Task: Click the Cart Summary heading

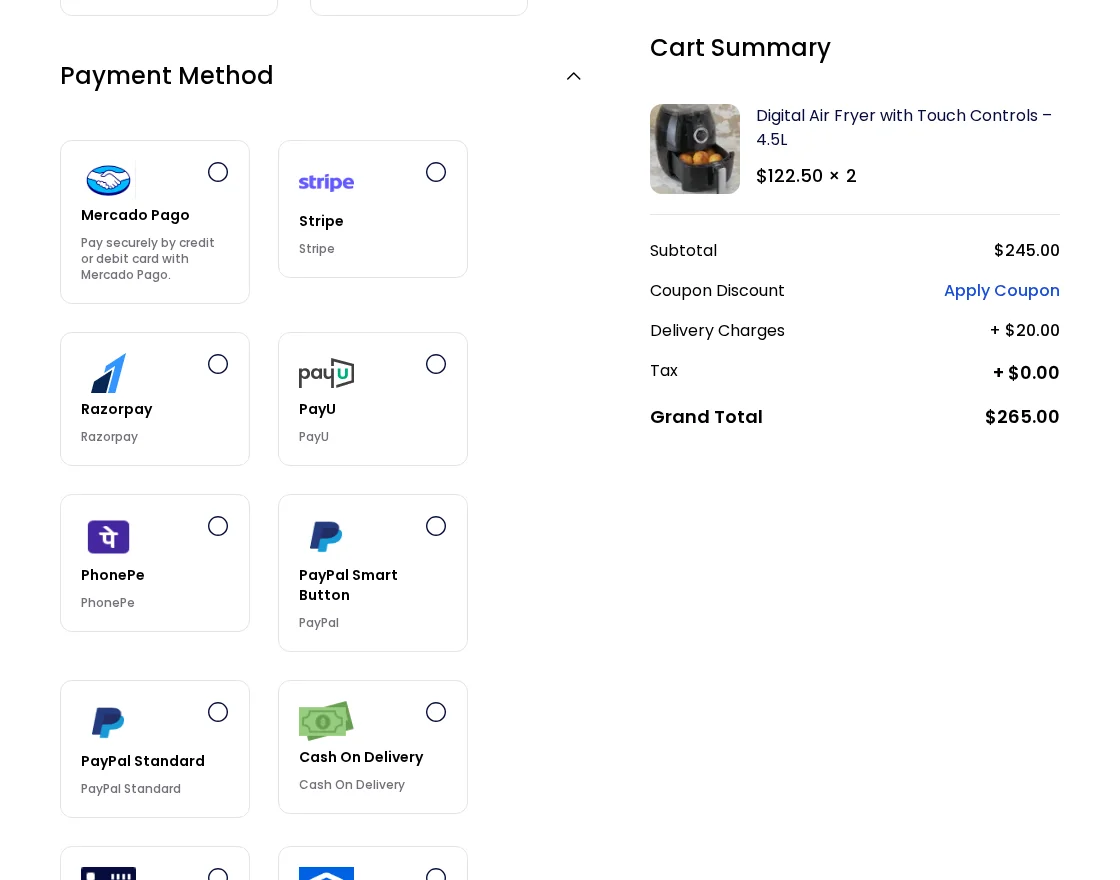Action: (x=740, y=48)
